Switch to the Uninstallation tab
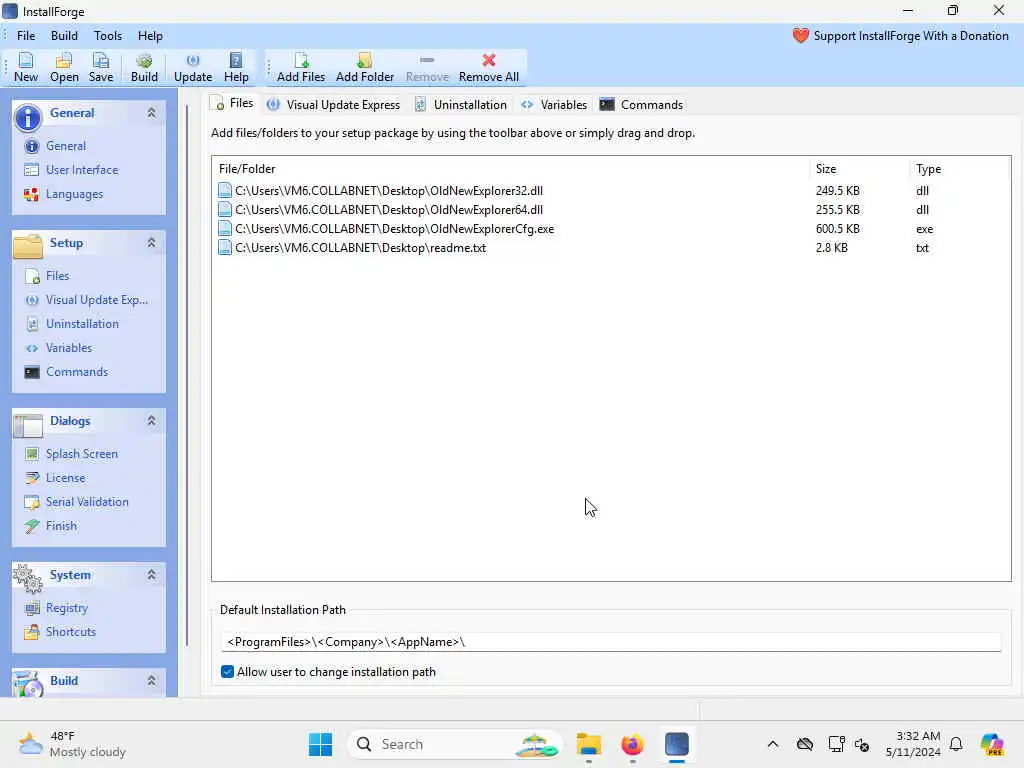The height and width of the screenshot is (768, 1024). (x=461, y=104)
